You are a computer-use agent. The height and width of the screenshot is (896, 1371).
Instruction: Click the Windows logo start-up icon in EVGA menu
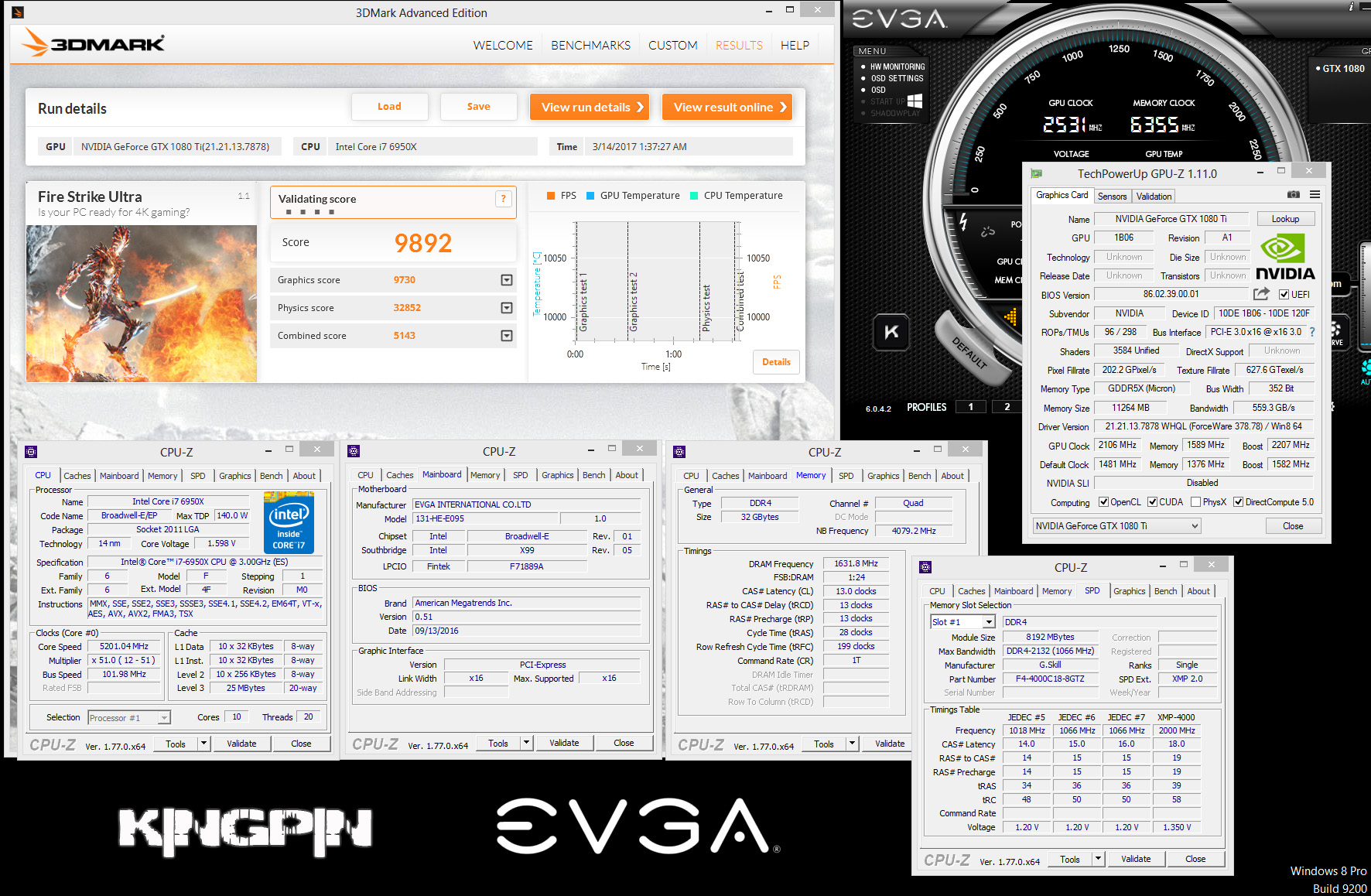pyautogui.click(x=915, y=101)
